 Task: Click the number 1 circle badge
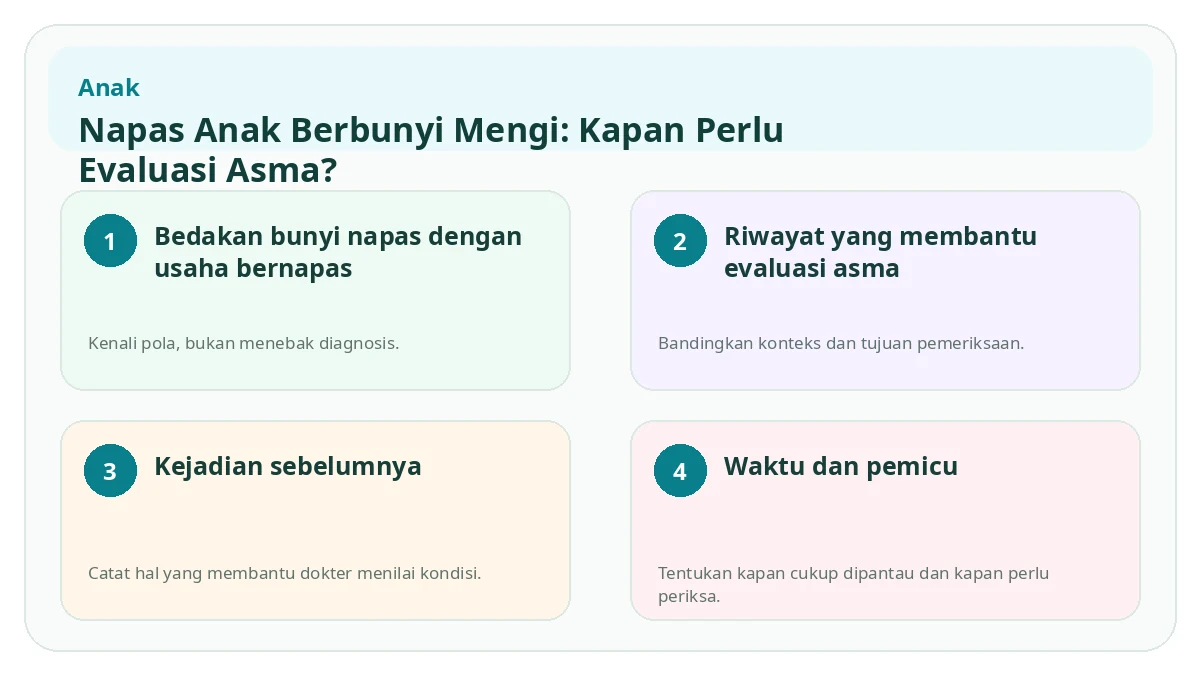click(110, 241)
